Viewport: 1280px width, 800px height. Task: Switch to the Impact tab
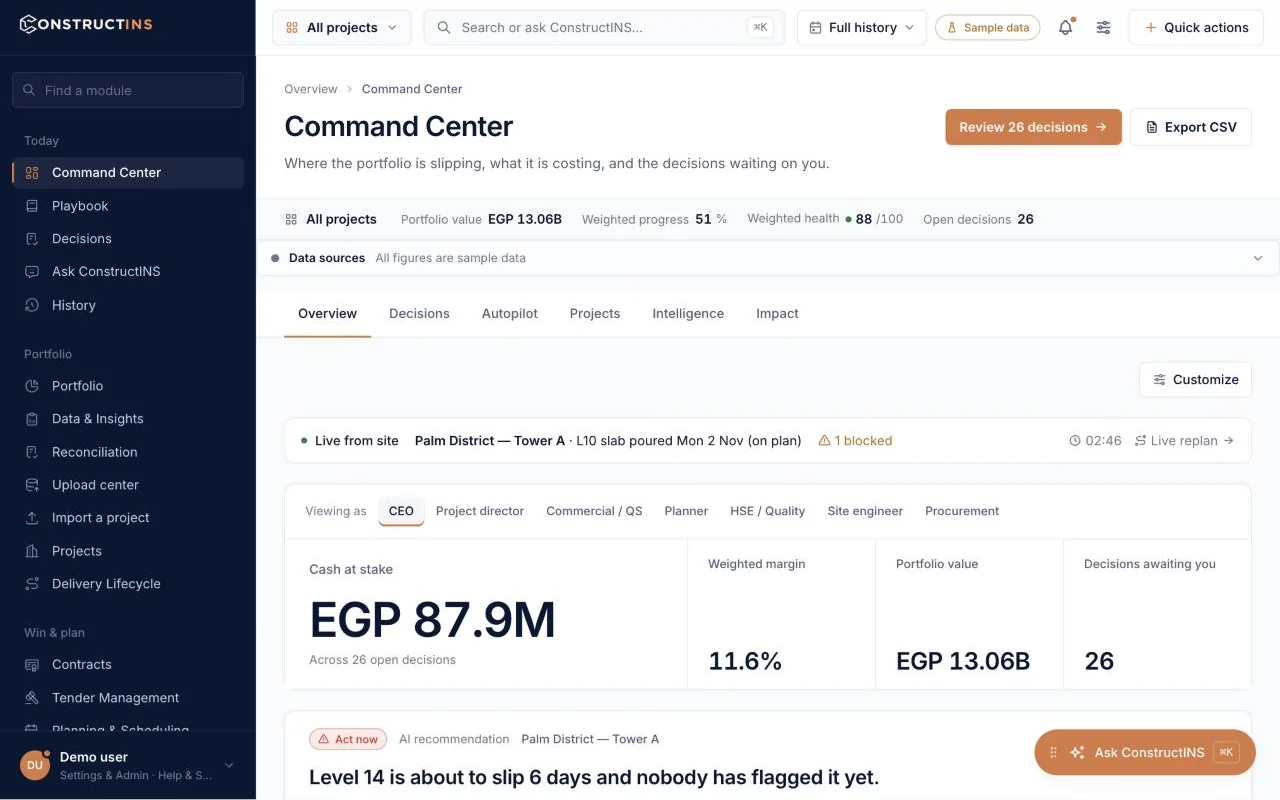tap(777, 314)
